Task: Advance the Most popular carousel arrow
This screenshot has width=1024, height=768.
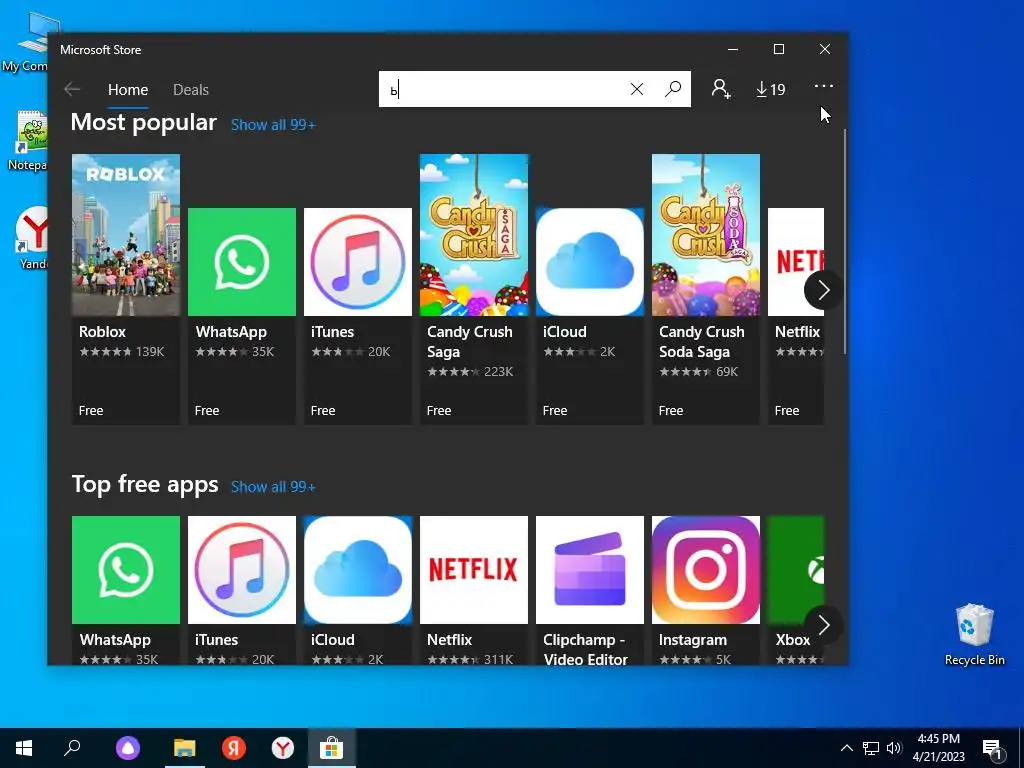Action: click(x=823, y=290)
